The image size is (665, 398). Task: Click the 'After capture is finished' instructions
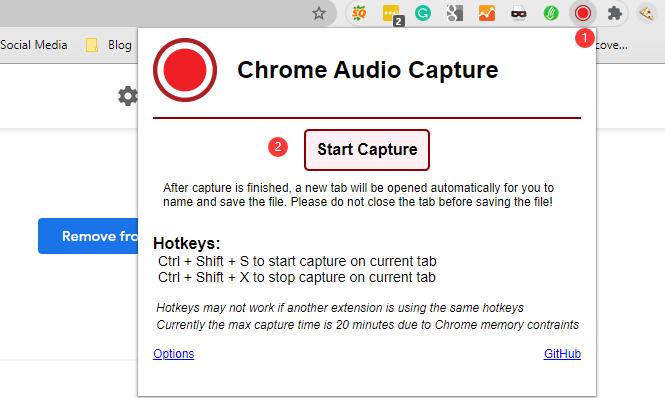pos(358,195)
